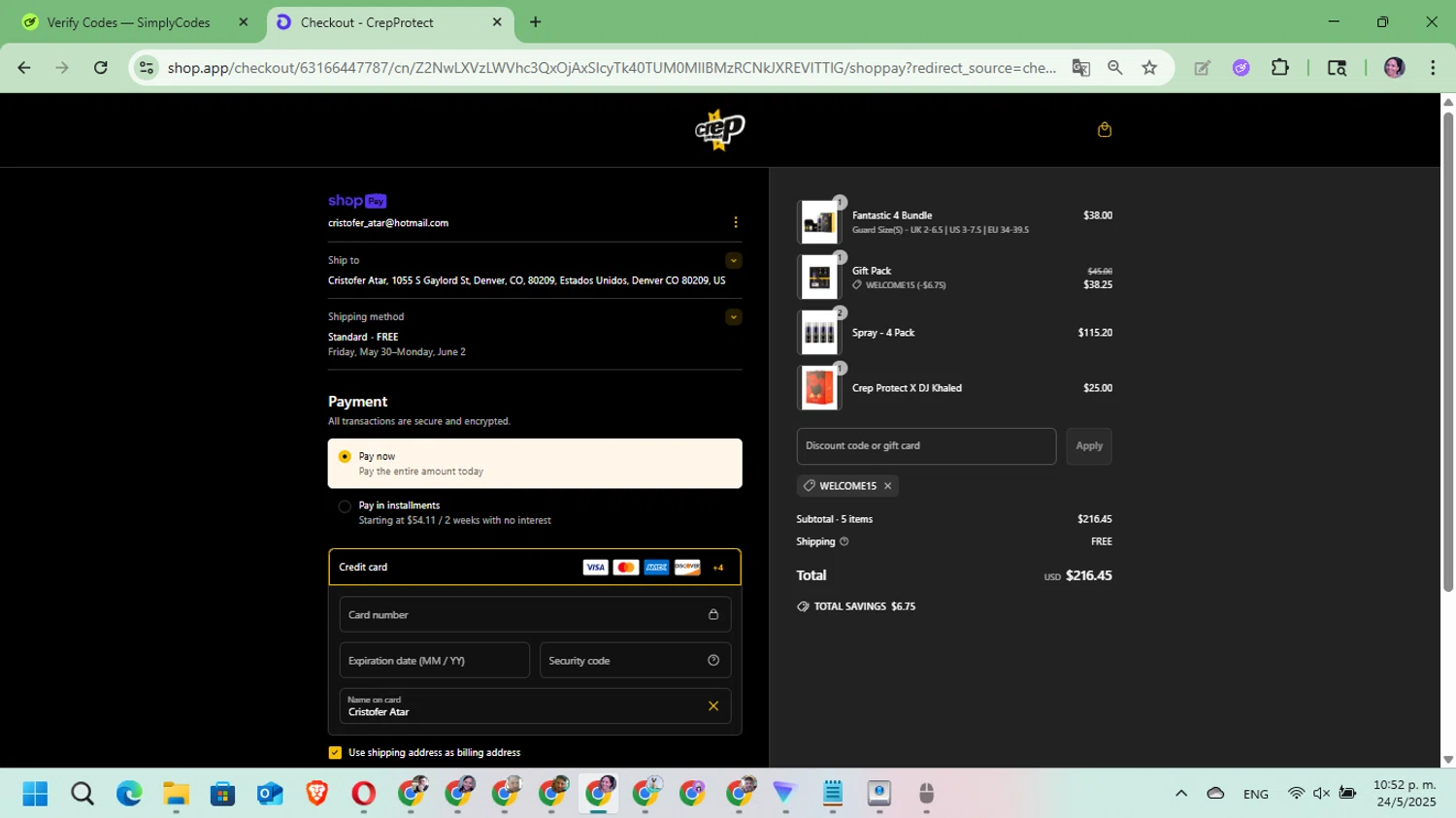This screenshot has height=818, width=1456.
Task: Open the Chrome profile avatar
Action: [x=1394, y=67]
